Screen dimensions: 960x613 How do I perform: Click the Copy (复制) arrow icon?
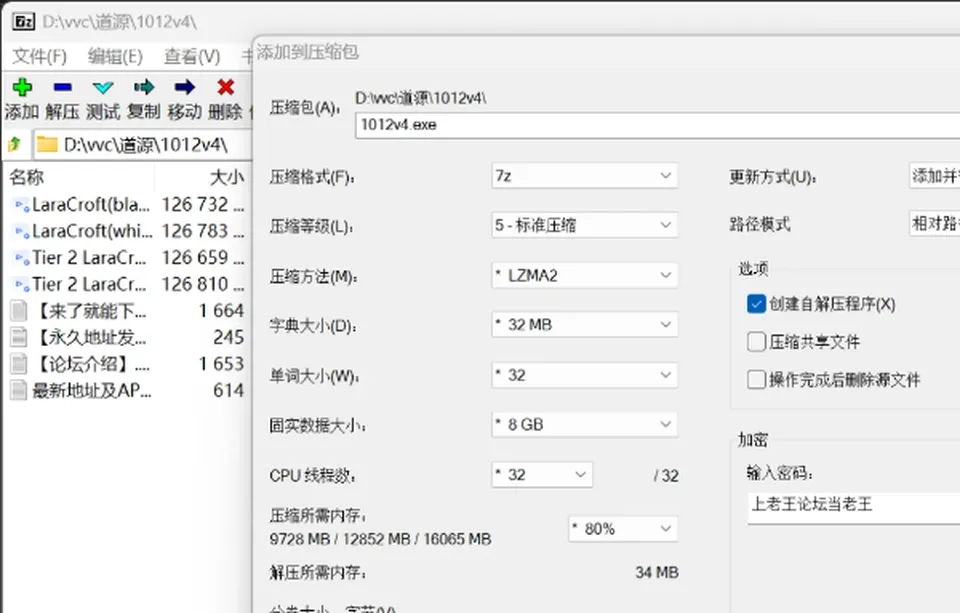click(x=144, y=88)
